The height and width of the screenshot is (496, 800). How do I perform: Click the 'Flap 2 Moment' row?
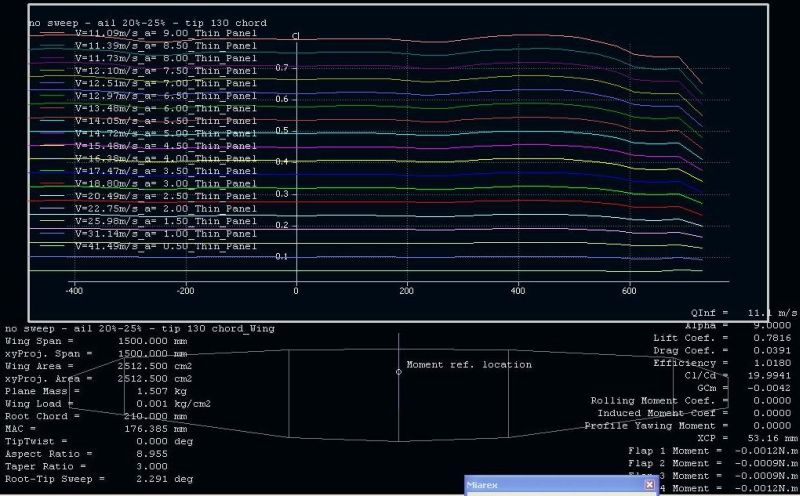(x=713, y=463)
